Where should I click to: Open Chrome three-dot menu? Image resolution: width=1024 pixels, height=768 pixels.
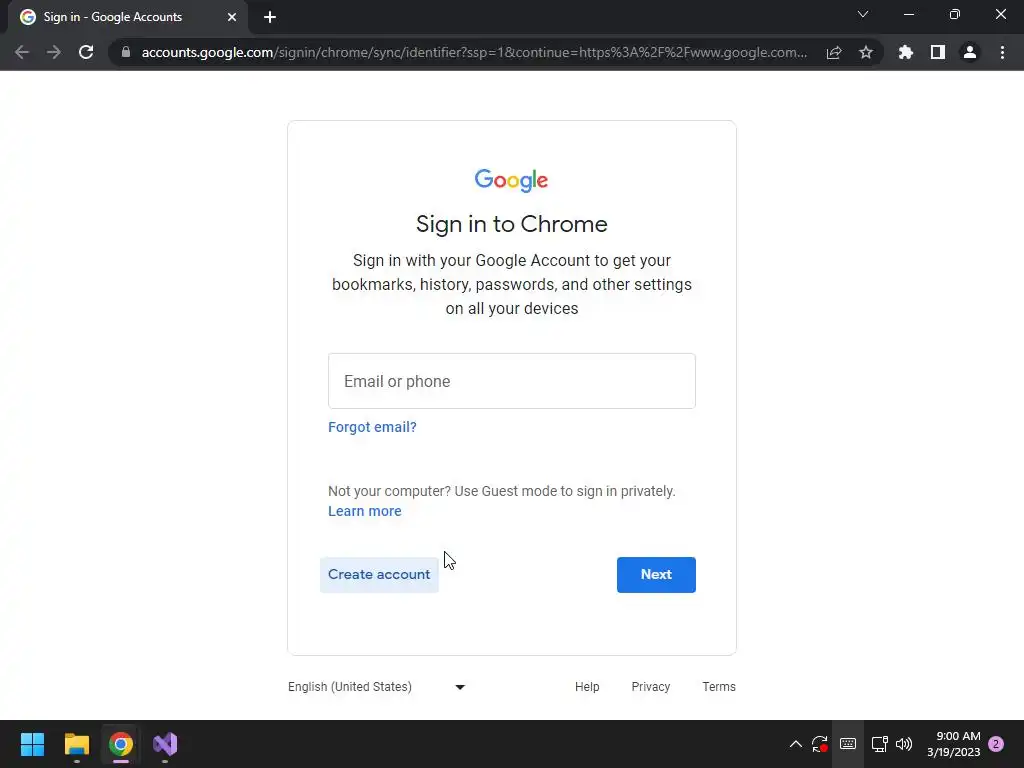(1002, 52)
